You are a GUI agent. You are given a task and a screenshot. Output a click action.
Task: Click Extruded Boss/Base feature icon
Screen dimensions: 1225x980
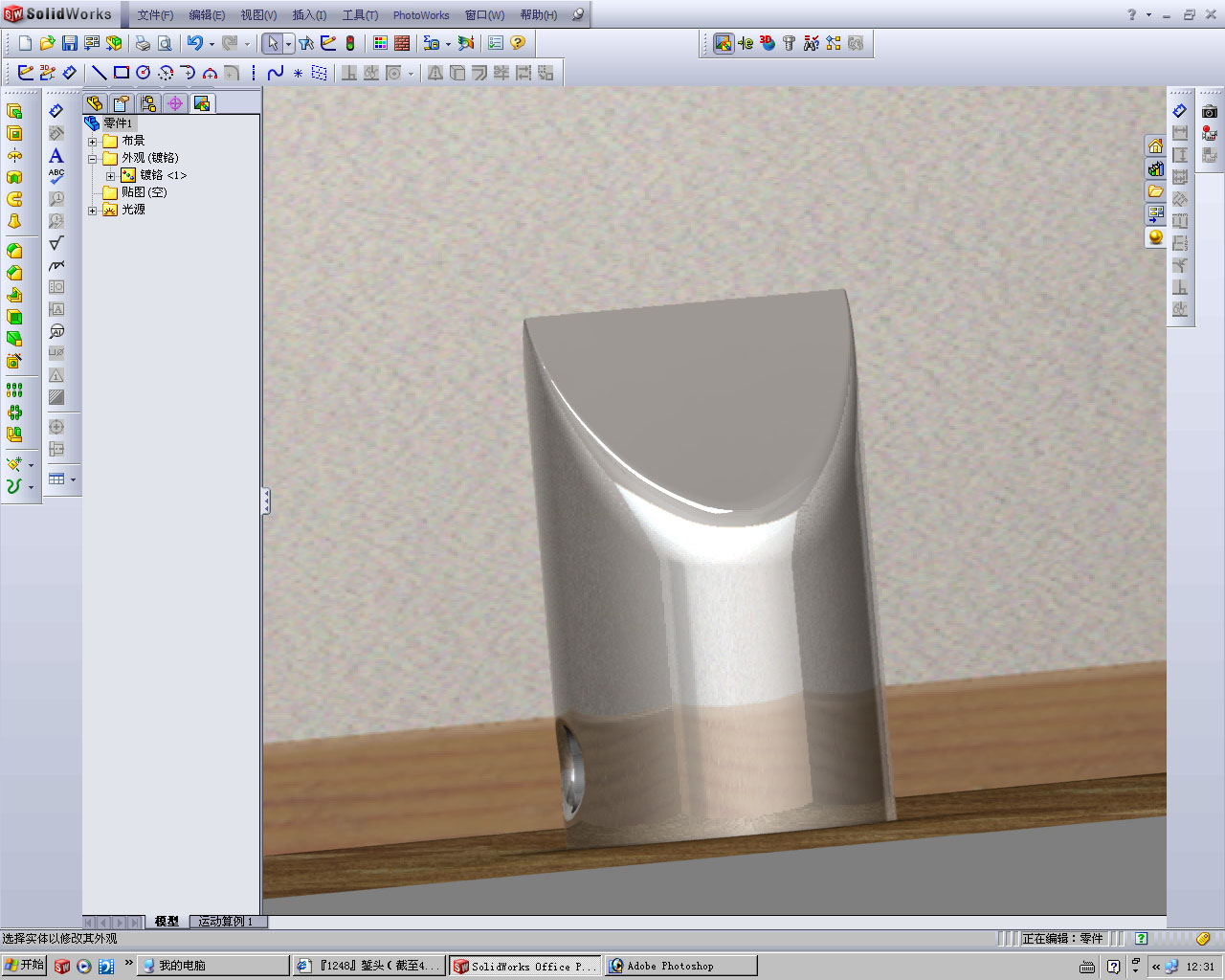coord(14,111)
